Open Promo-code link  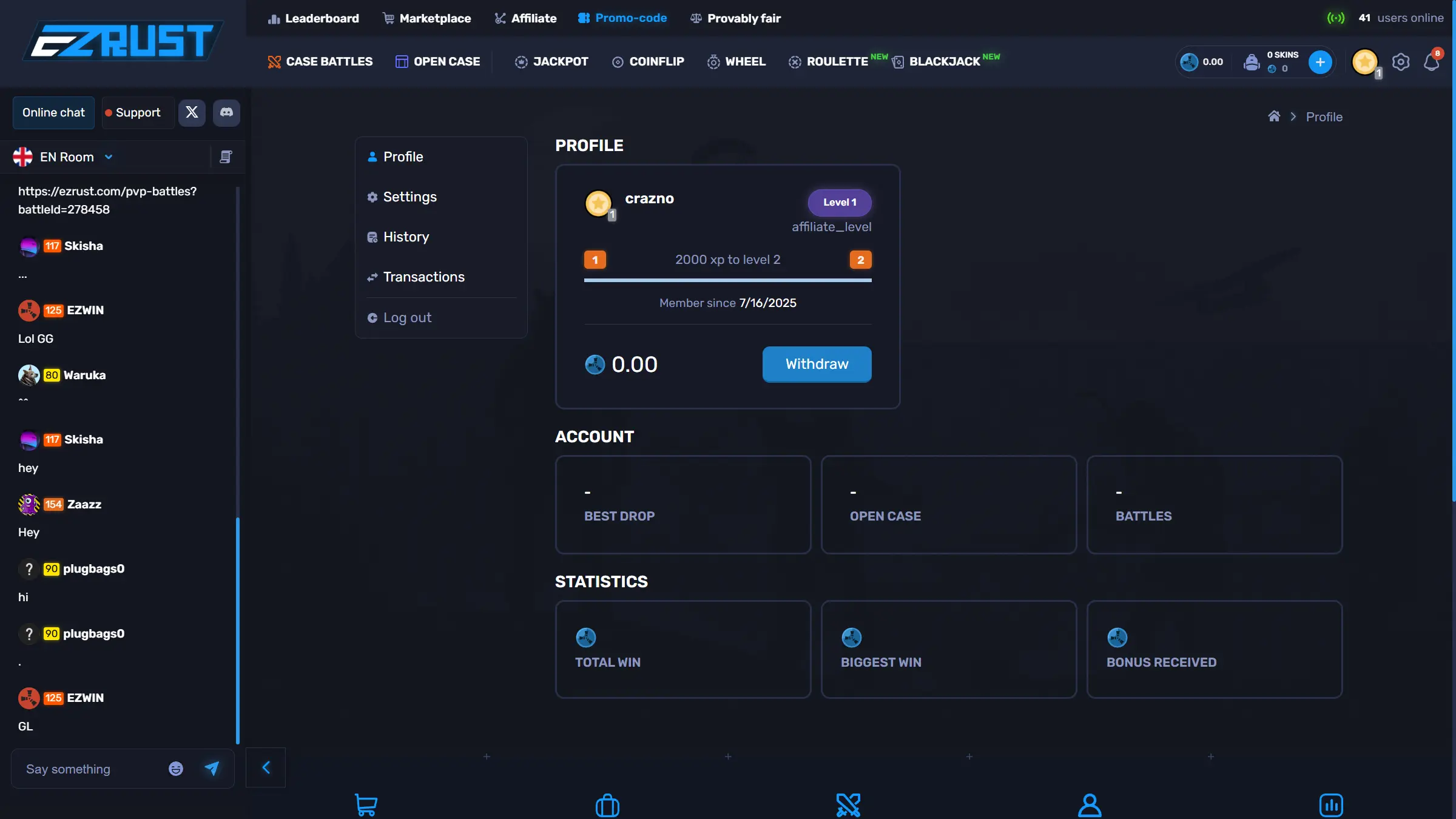[622, 18]
